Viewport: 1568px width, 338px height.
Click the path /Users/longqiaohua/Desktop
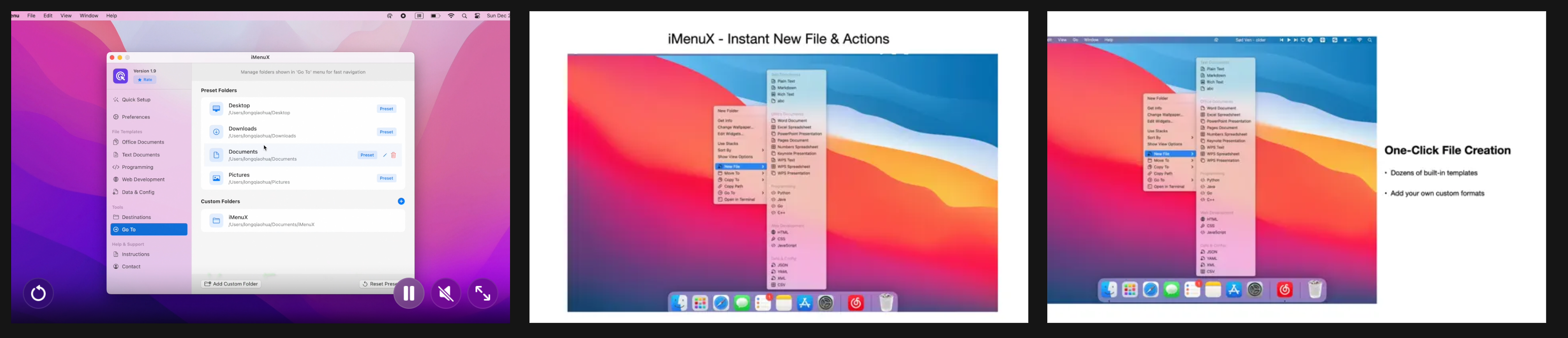(259, 113)
